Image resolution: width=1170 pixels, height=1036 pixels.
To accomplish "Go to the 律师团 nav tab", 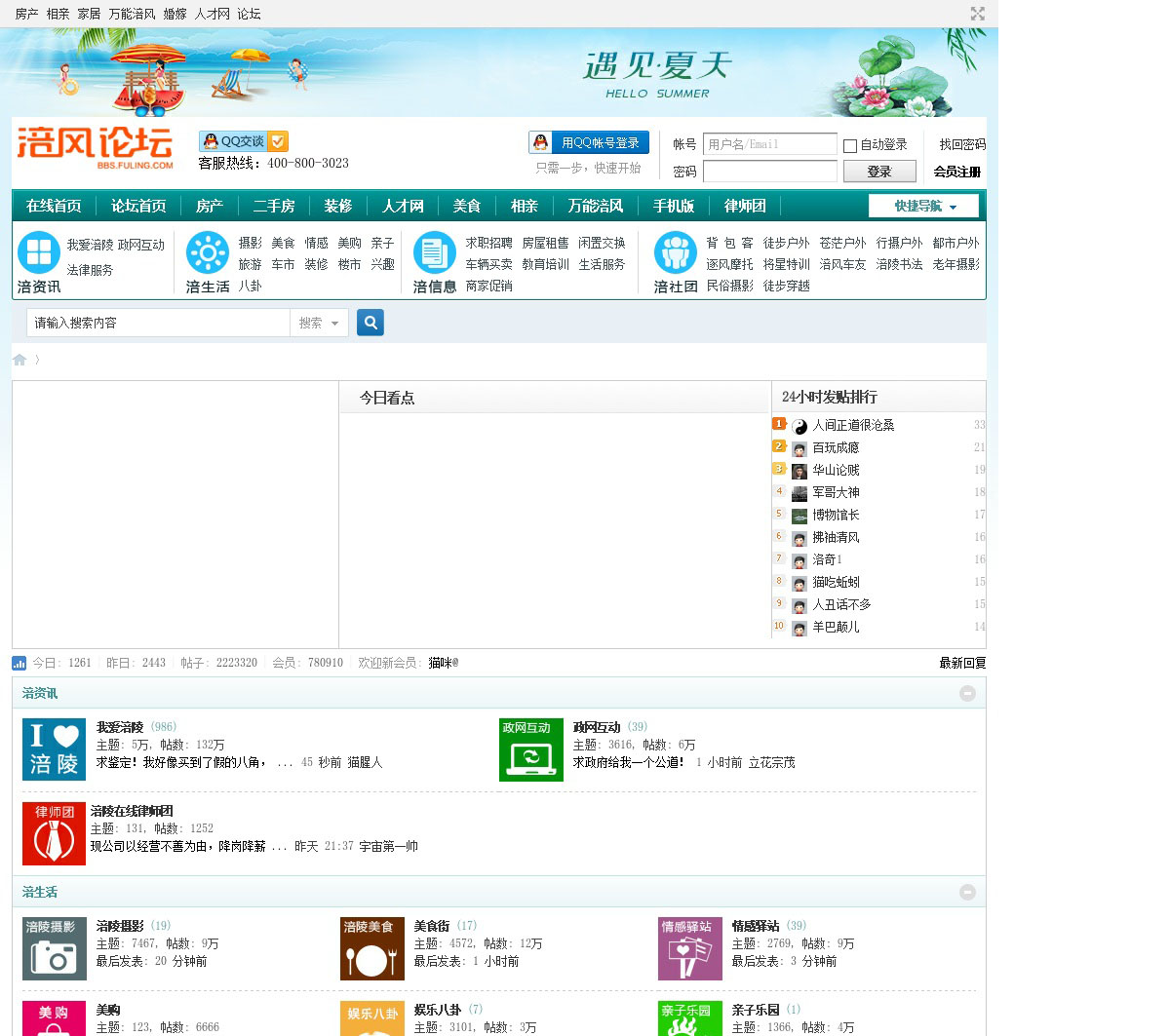I will (x=745, y=206).
